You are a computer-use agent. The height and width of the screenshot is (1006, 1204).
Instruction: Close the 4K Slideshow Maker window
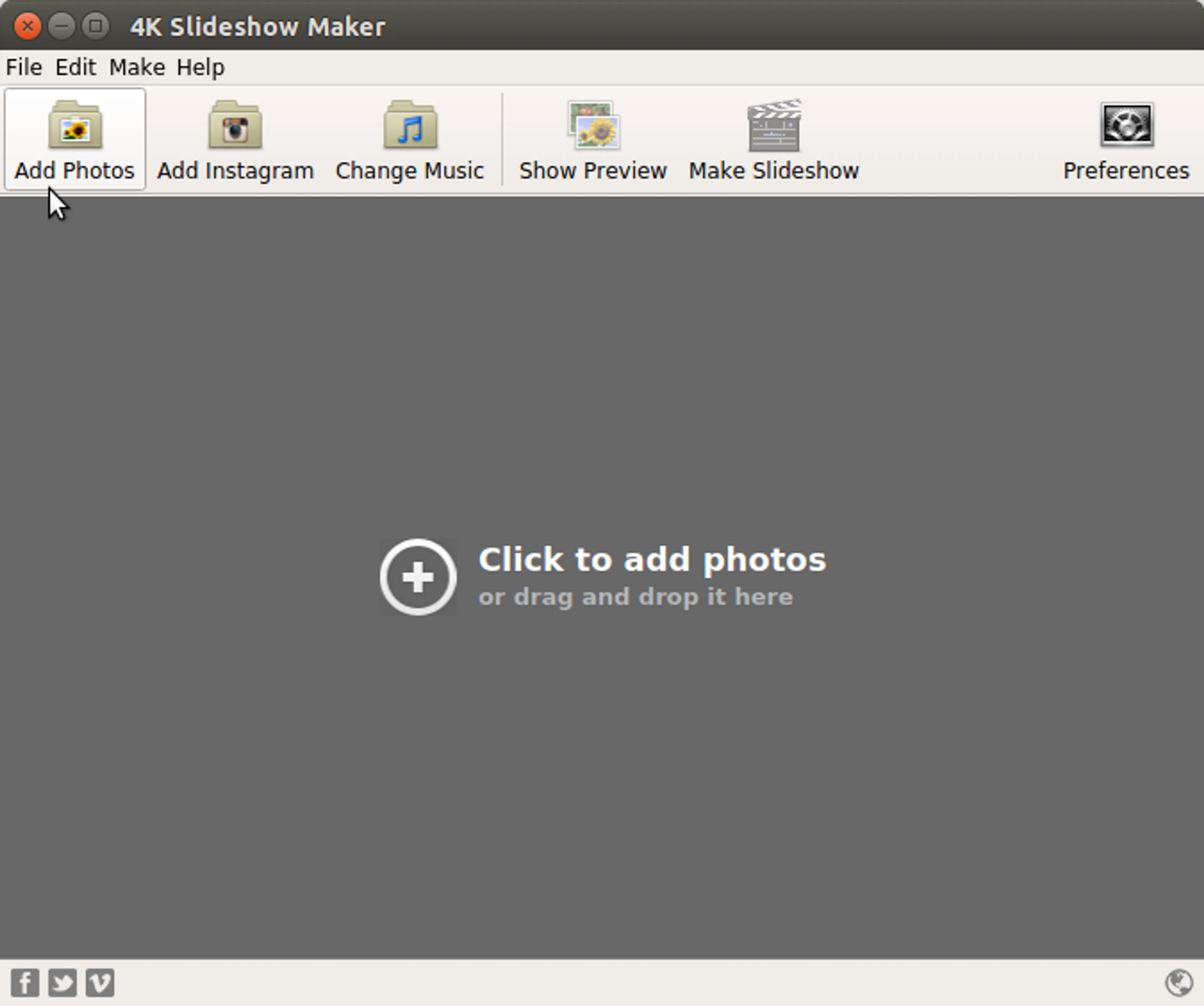tap(27, 26)
